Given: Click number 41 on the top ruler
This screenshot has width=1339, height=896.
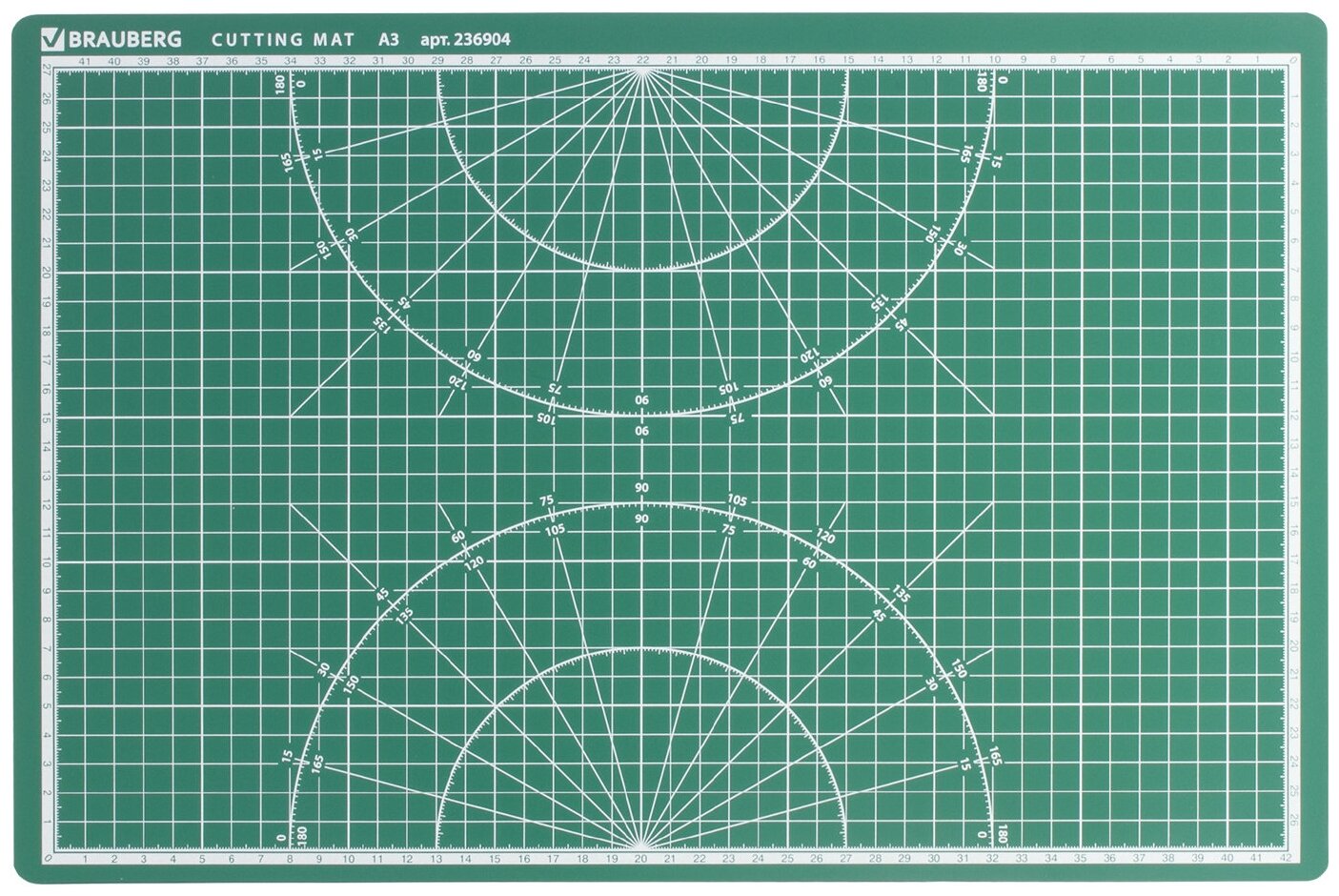Looking at the screenshot, I should pyautogui.click(x=84, y=60).
